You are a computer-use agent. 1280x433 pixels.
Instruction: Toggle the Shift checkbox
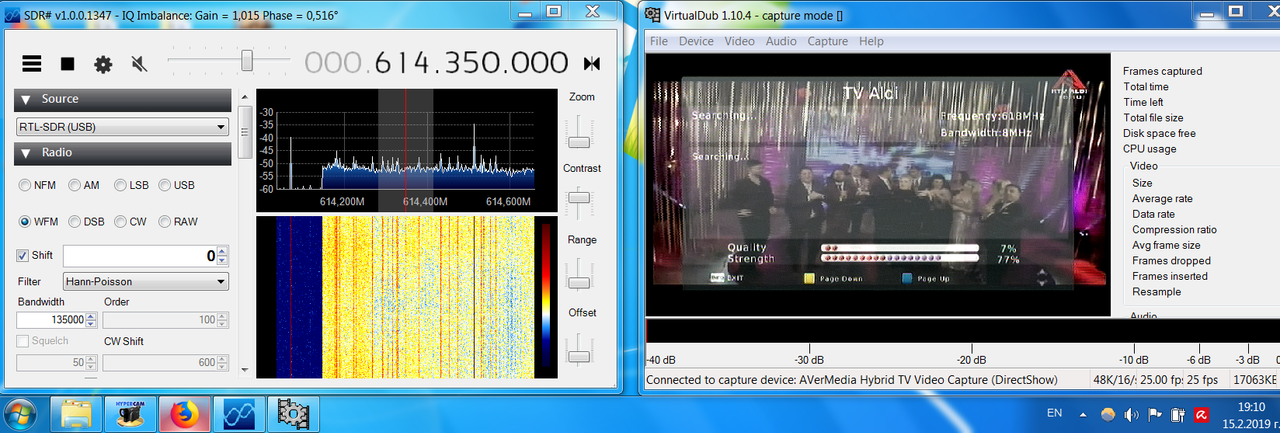coord(23,255)
